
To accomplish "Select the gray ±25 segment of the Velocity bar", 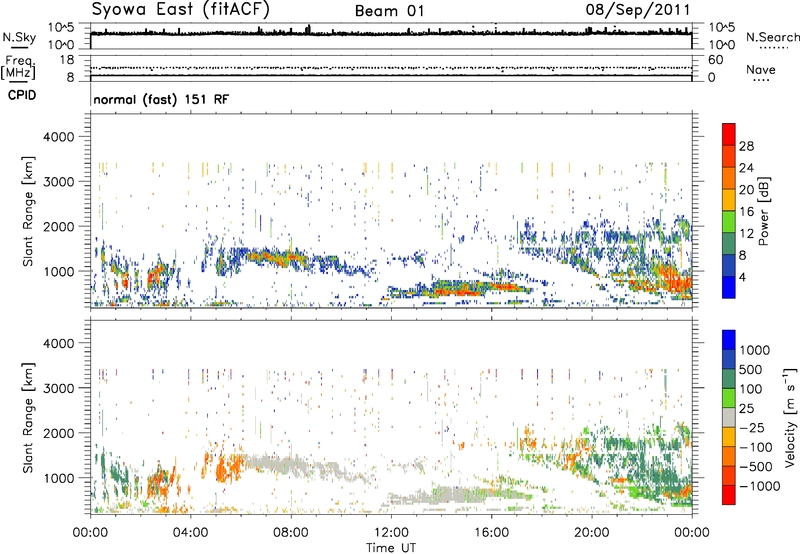I will tap(729, 417).
